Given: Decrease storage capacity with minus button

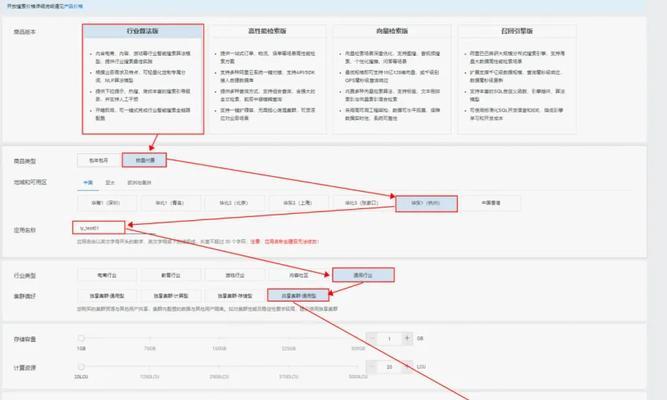Looking at the screenshot, I should [x=371, y=339].
